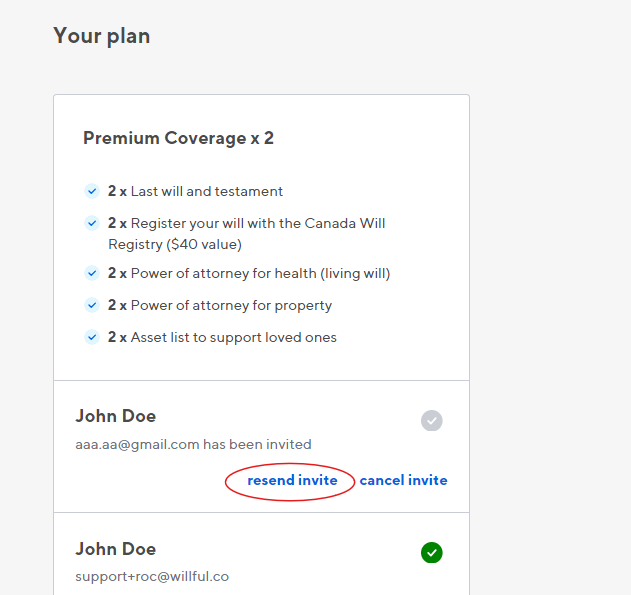Click the Premium Coverage x 2 title
The height and width of the screenshot is (595, 631).
[178, 138]
